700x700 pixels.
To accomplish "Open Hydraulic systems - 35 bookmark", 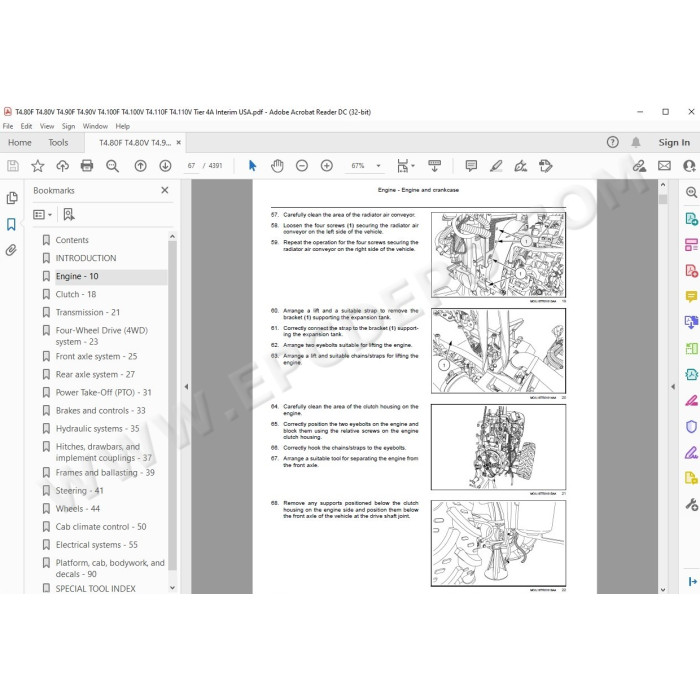I will [97, 429].
